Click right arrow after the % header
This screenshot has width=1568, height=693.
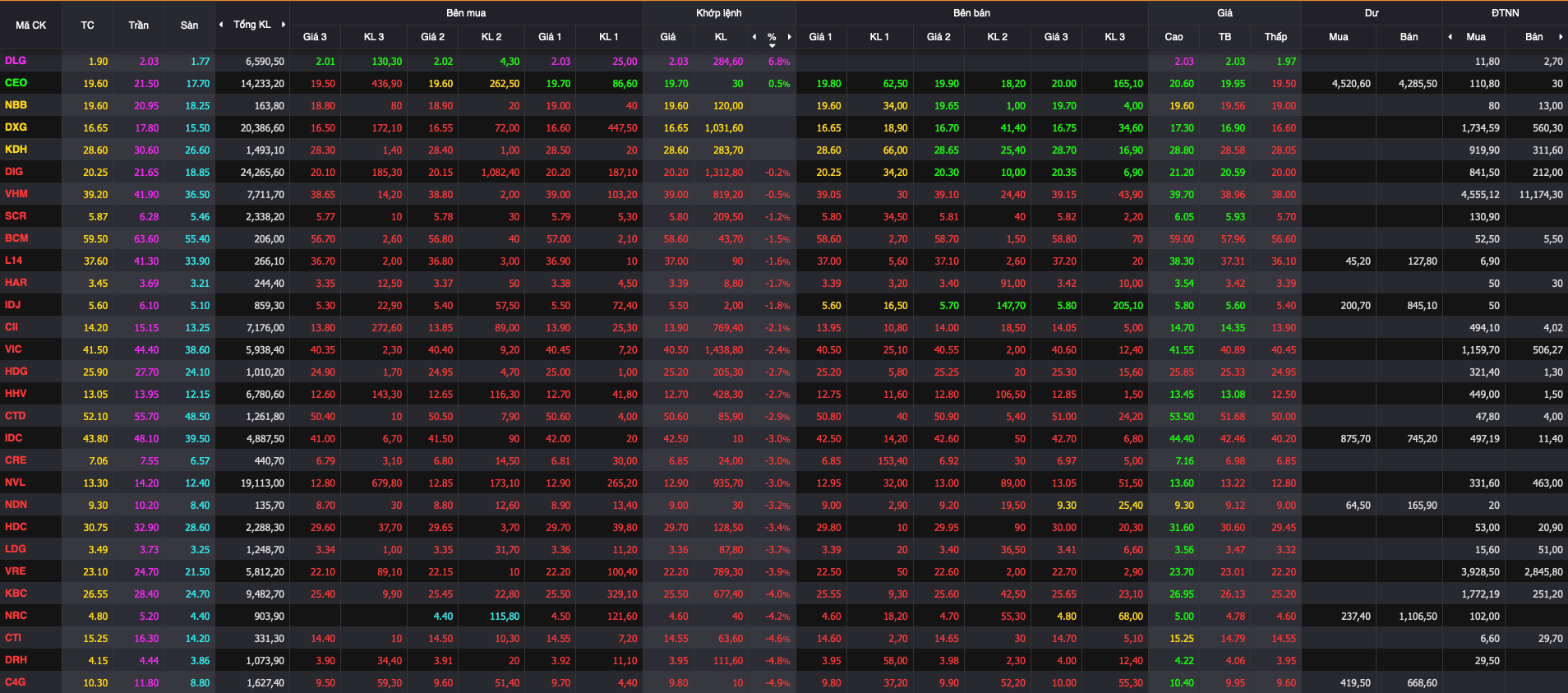pyautogui.click(x=790, y=37)
